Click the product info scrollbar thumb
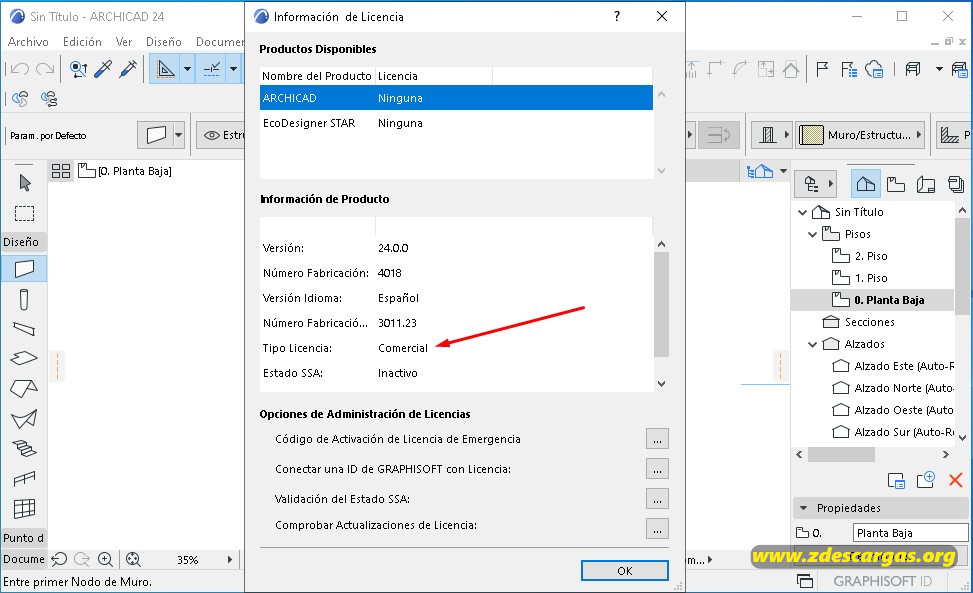973x593 pixels. click(661, 304)
